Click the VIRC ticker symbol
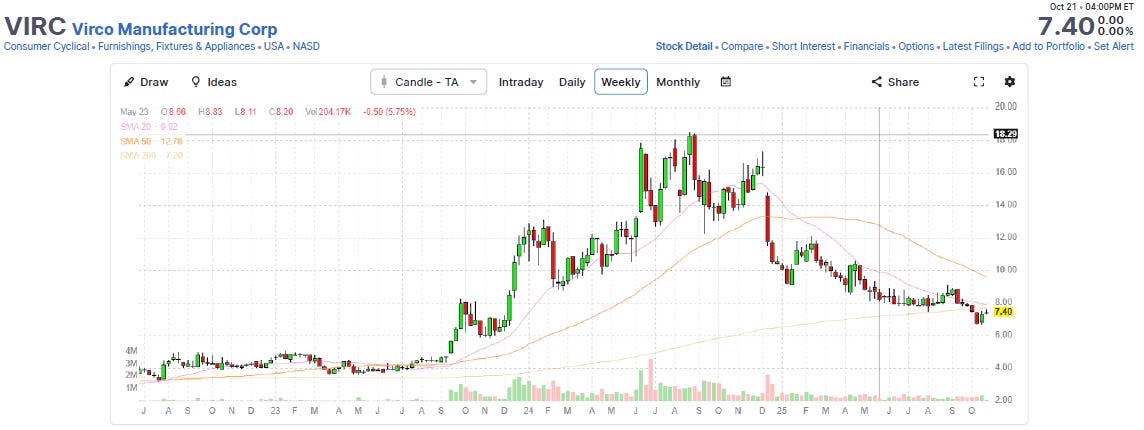This screenshot has height=430, width=1144. [x=35, y=27]
